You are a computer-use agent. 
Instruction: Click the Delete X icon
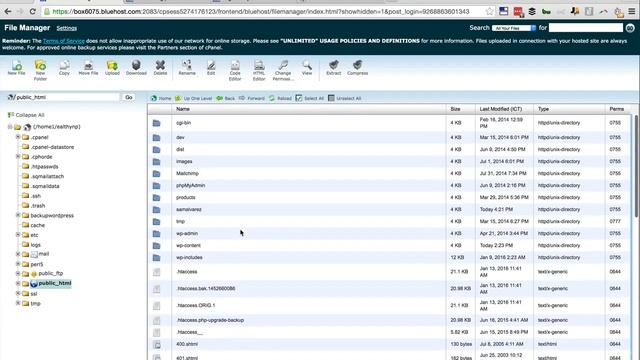(x=160, y=68)
